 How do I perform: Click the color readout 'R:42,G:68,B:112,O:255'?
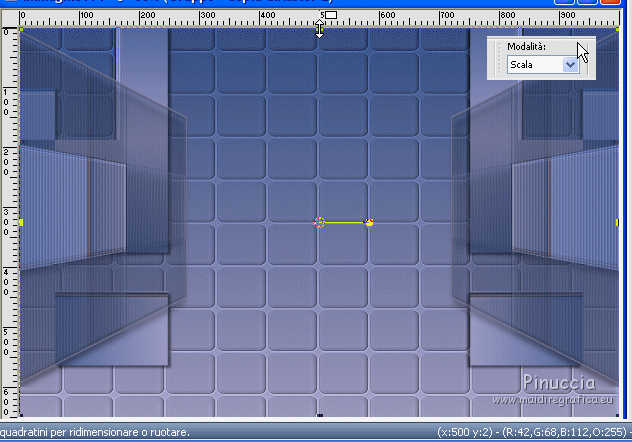click(563, 432)
